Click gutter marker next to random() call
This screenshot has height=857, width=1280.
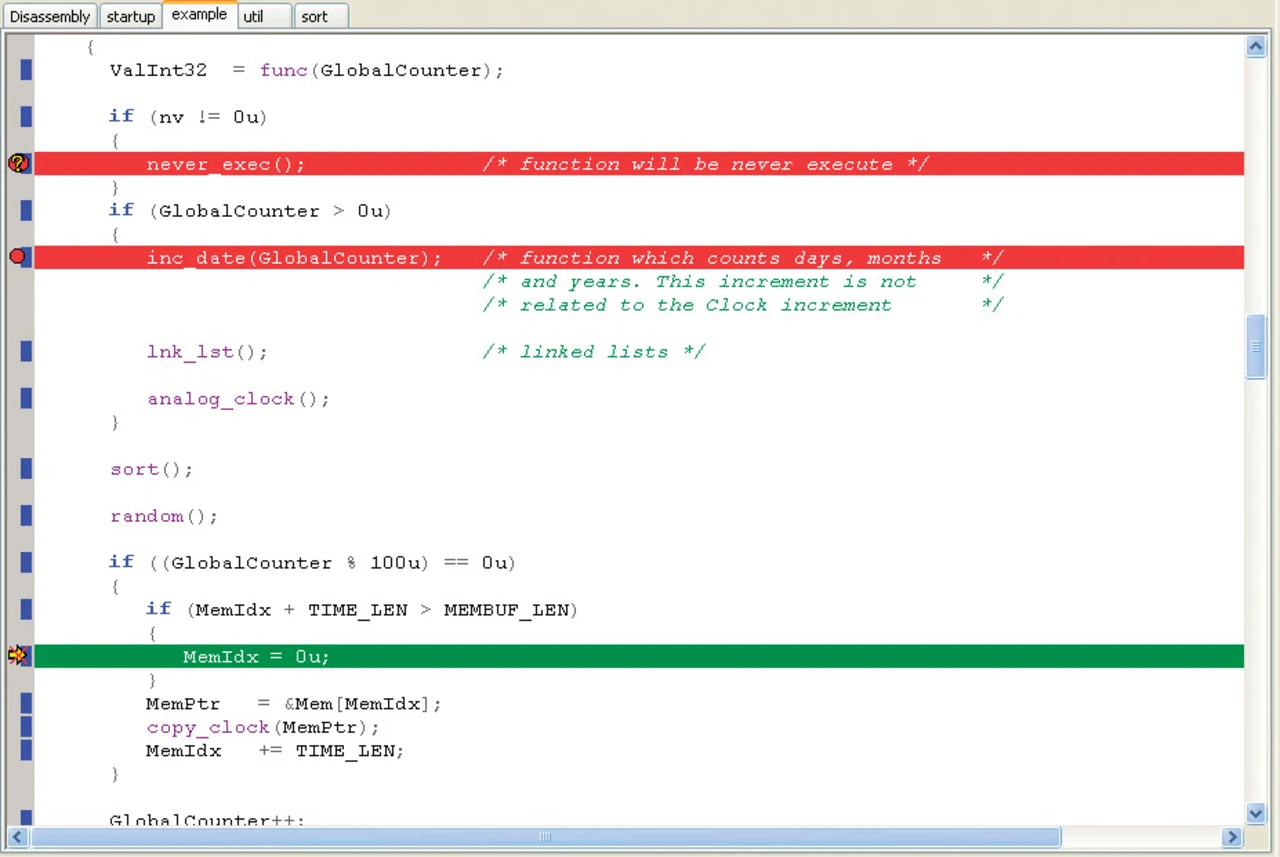tap(26, 516)
